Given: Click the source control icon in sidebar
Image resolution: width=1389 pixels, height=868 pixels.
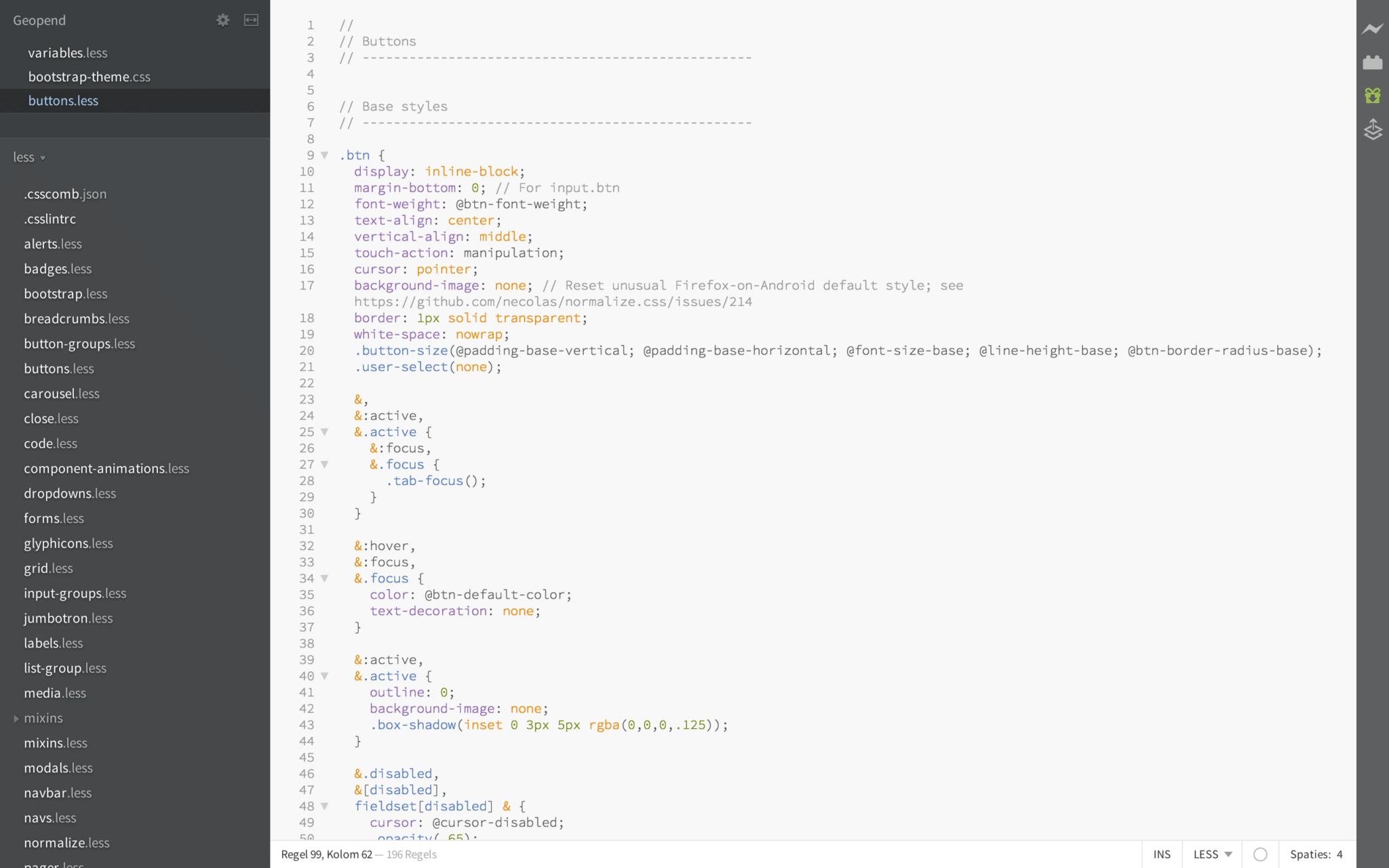Looking at the screenshot, I should click(1371, 128).
